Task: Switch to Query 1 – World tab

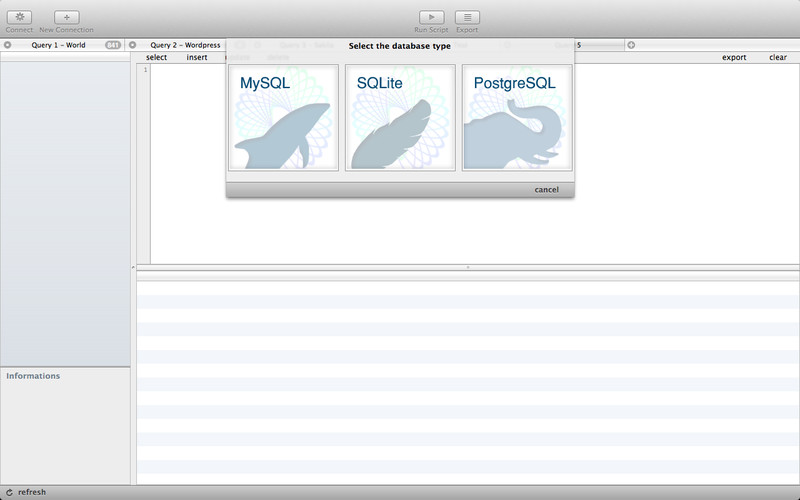Action: point(58,45)
